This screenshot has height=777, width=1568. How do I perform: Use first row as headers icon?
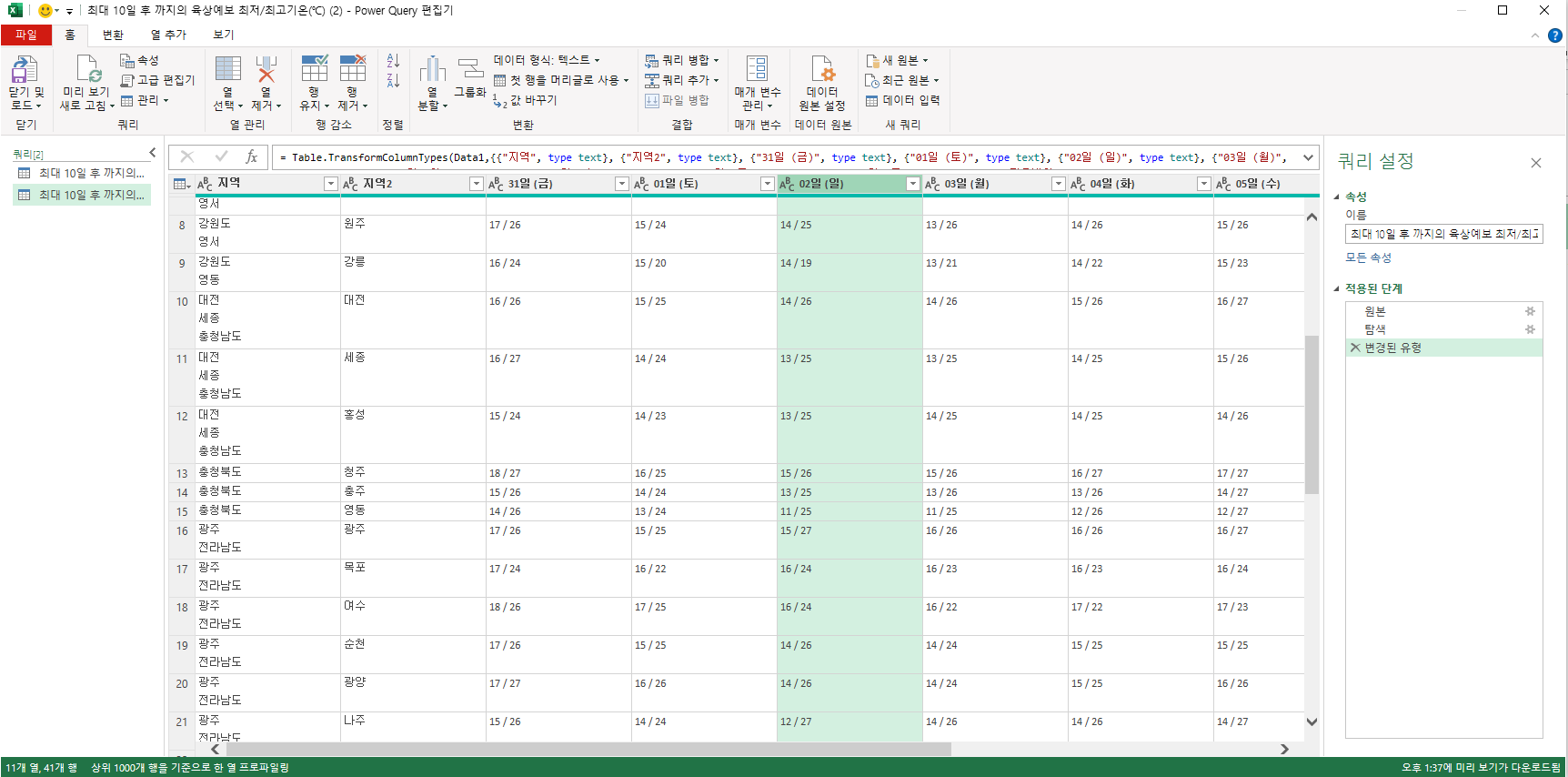point(500,80)
